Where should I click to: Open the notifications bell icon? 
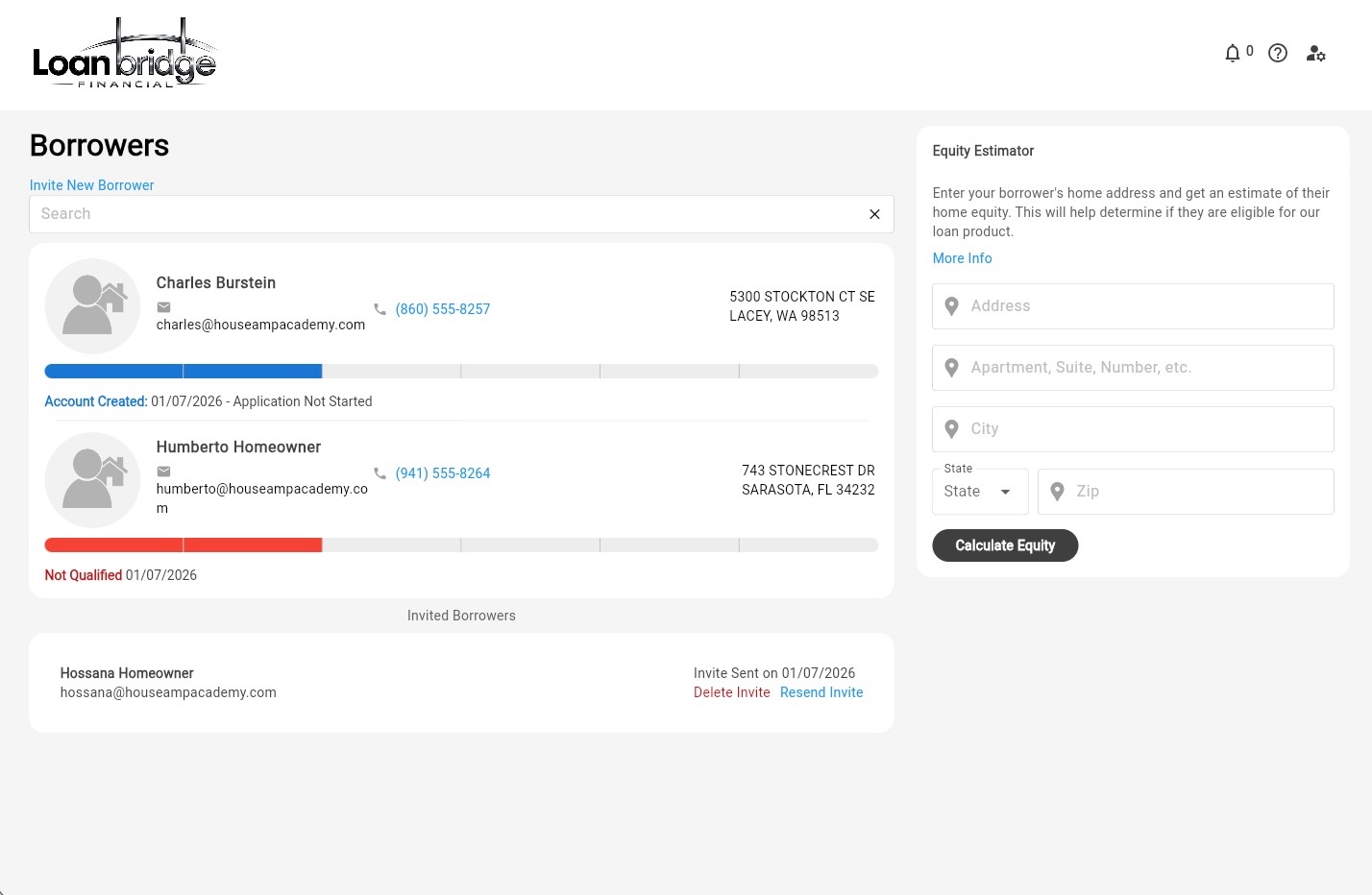tap(1233, 54)
